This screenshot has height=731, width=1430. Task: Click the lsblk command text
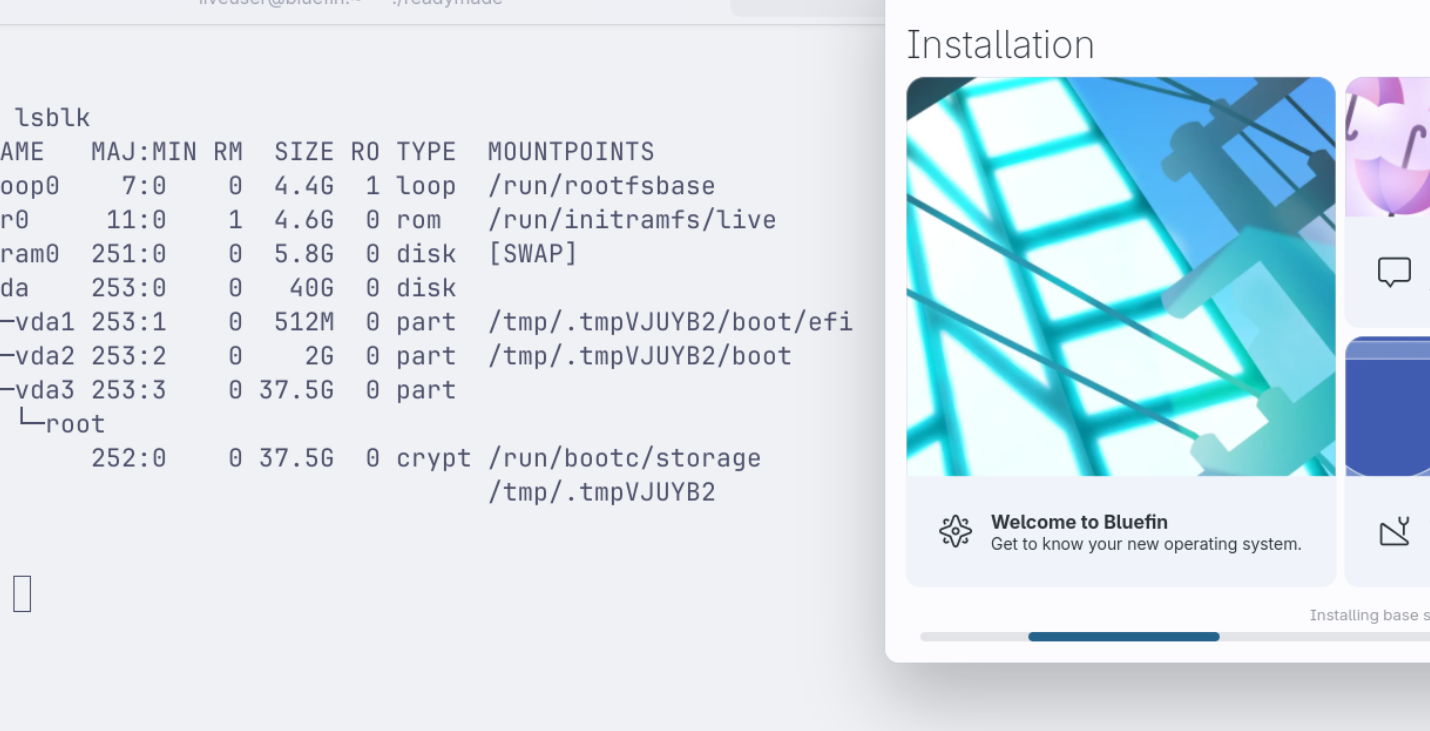52,118
